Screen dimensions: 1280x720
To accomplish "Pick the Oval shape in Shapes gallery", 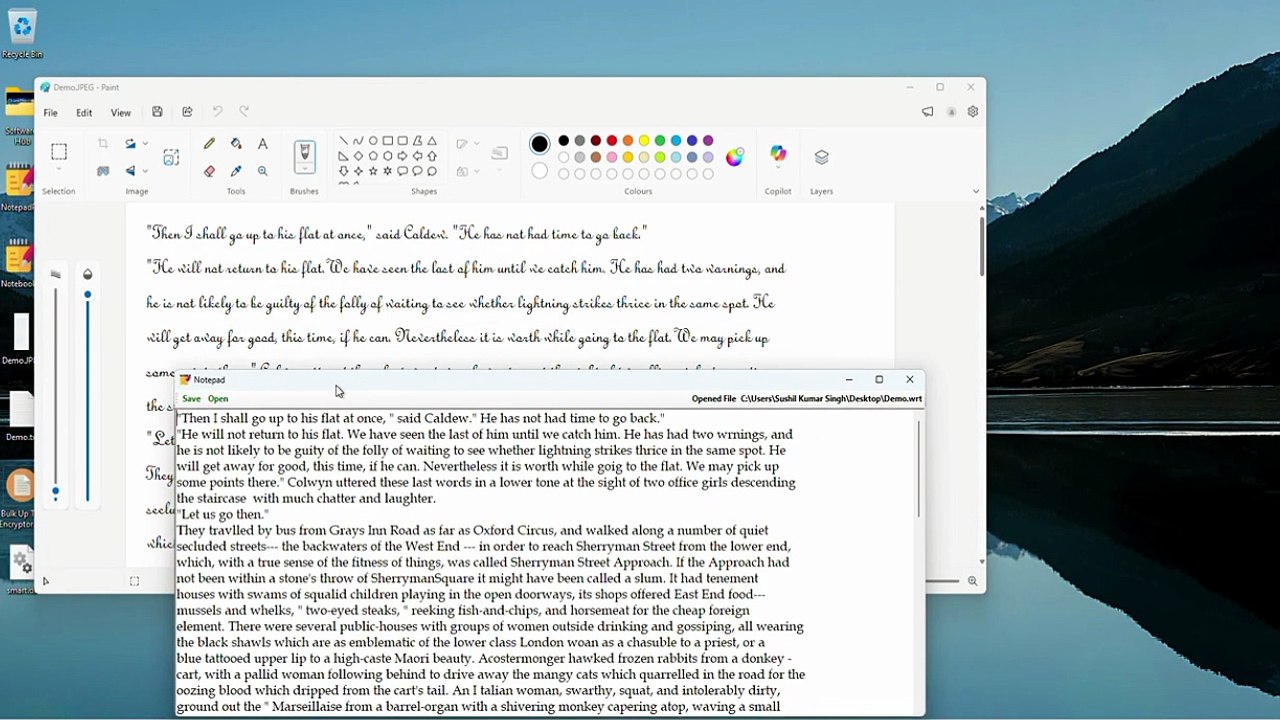I will [373, 141].
